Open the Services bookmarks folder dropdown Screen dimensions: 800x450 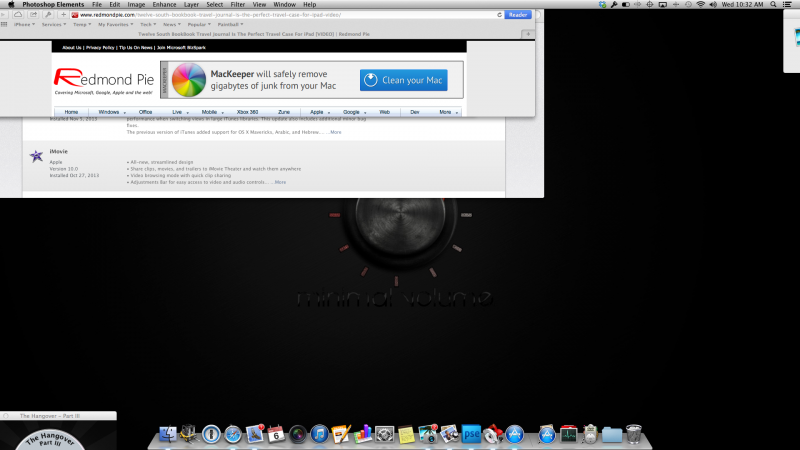pos(54,24)
